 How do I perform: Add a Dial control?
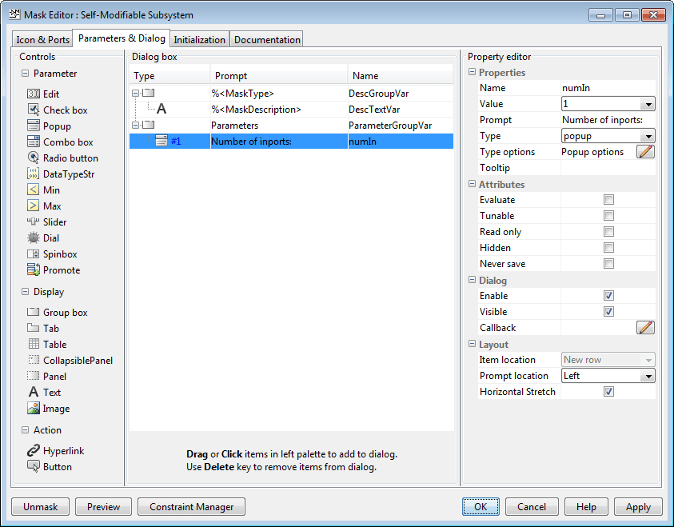[43, 238]
